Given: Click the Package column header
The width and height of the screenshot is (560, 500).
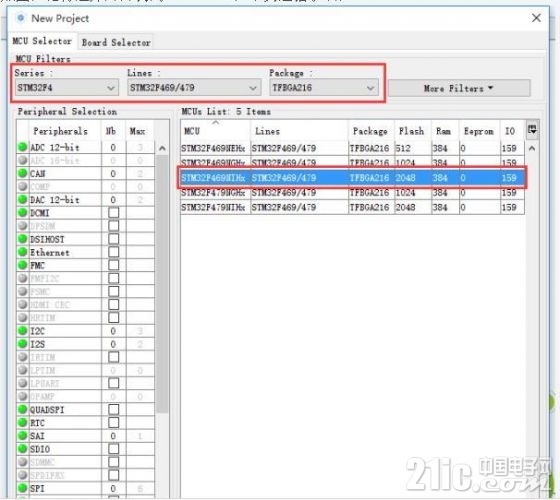Looking at the screenshot, I should point(371,131).
